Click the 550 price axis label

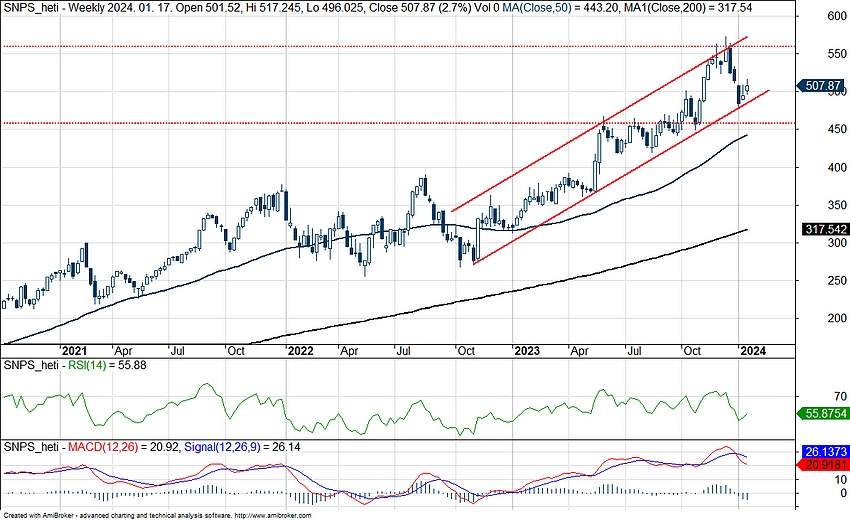(x=837, y=54)
